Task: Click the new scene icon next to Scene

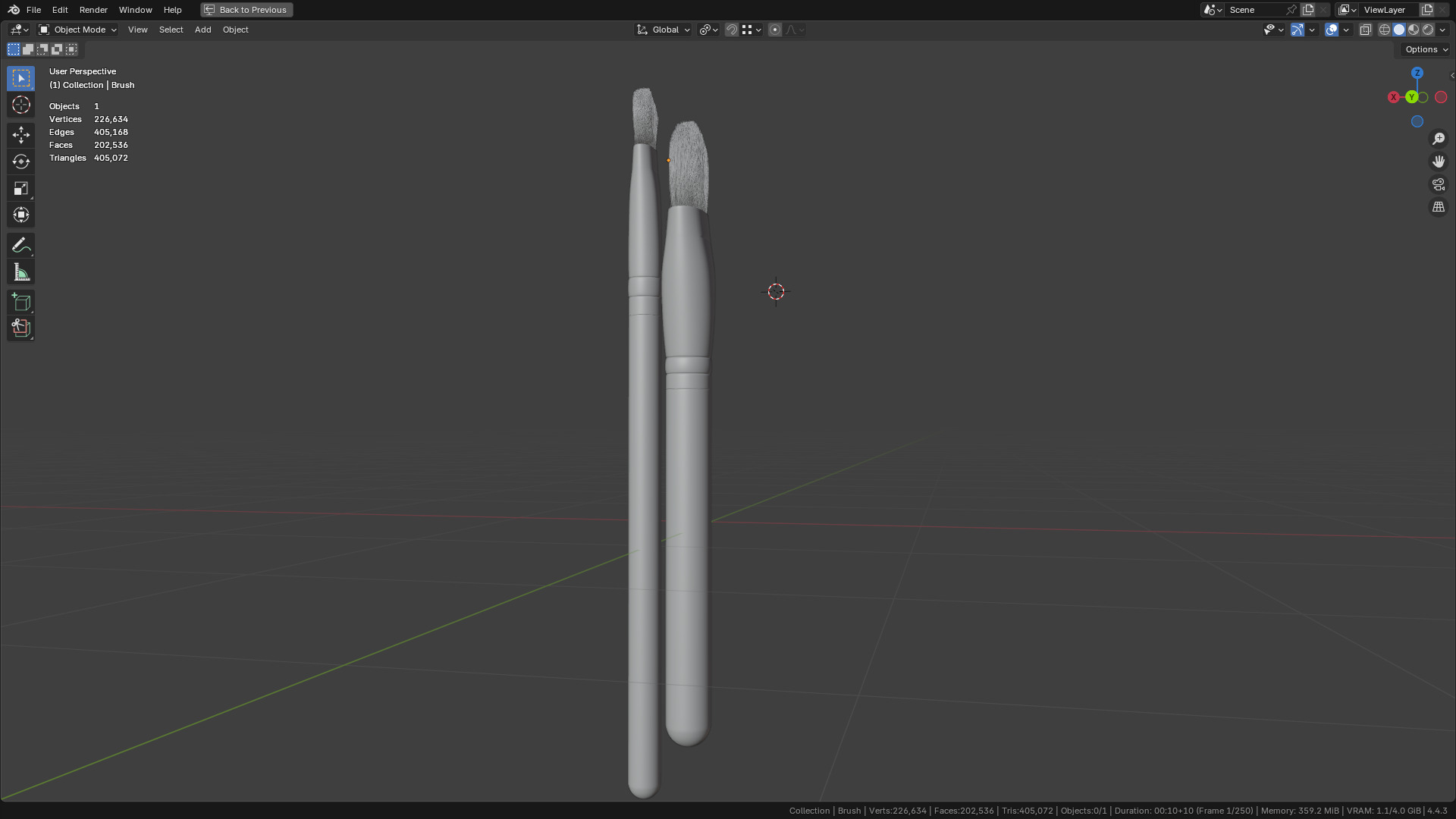Action: (1308, 10)
